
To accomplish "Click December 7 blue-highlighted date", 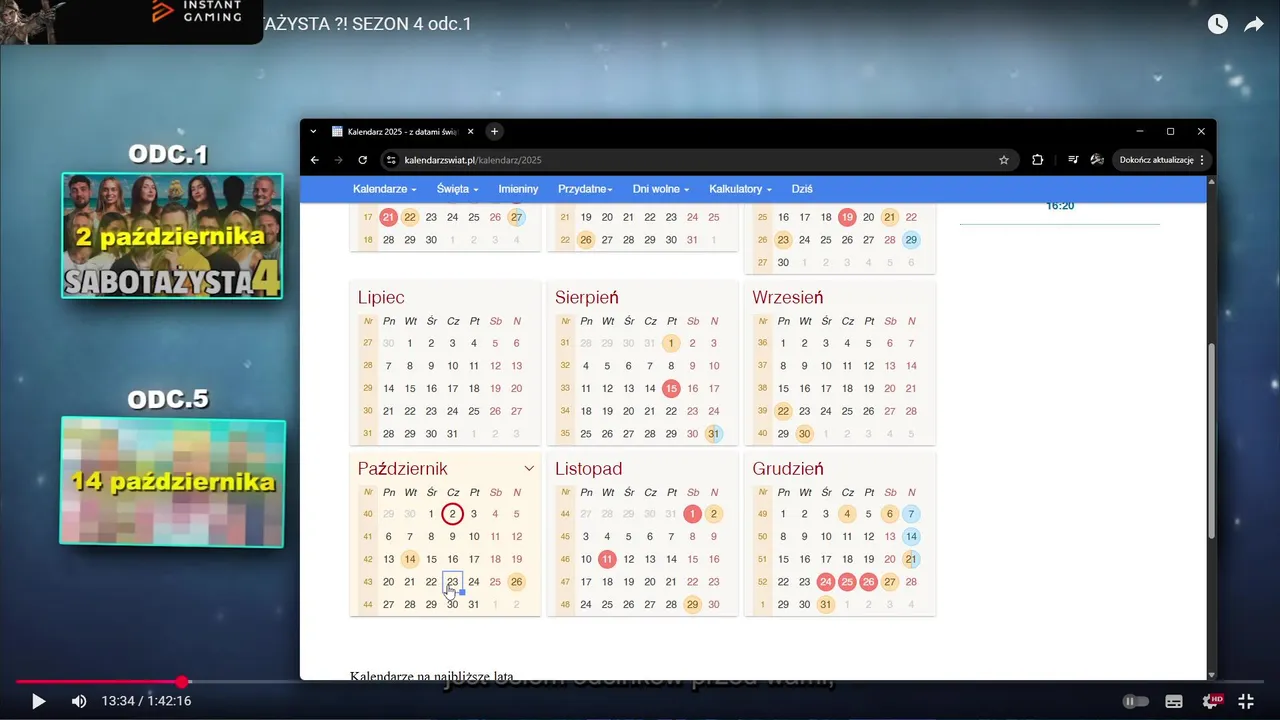I will pos(911,514).
